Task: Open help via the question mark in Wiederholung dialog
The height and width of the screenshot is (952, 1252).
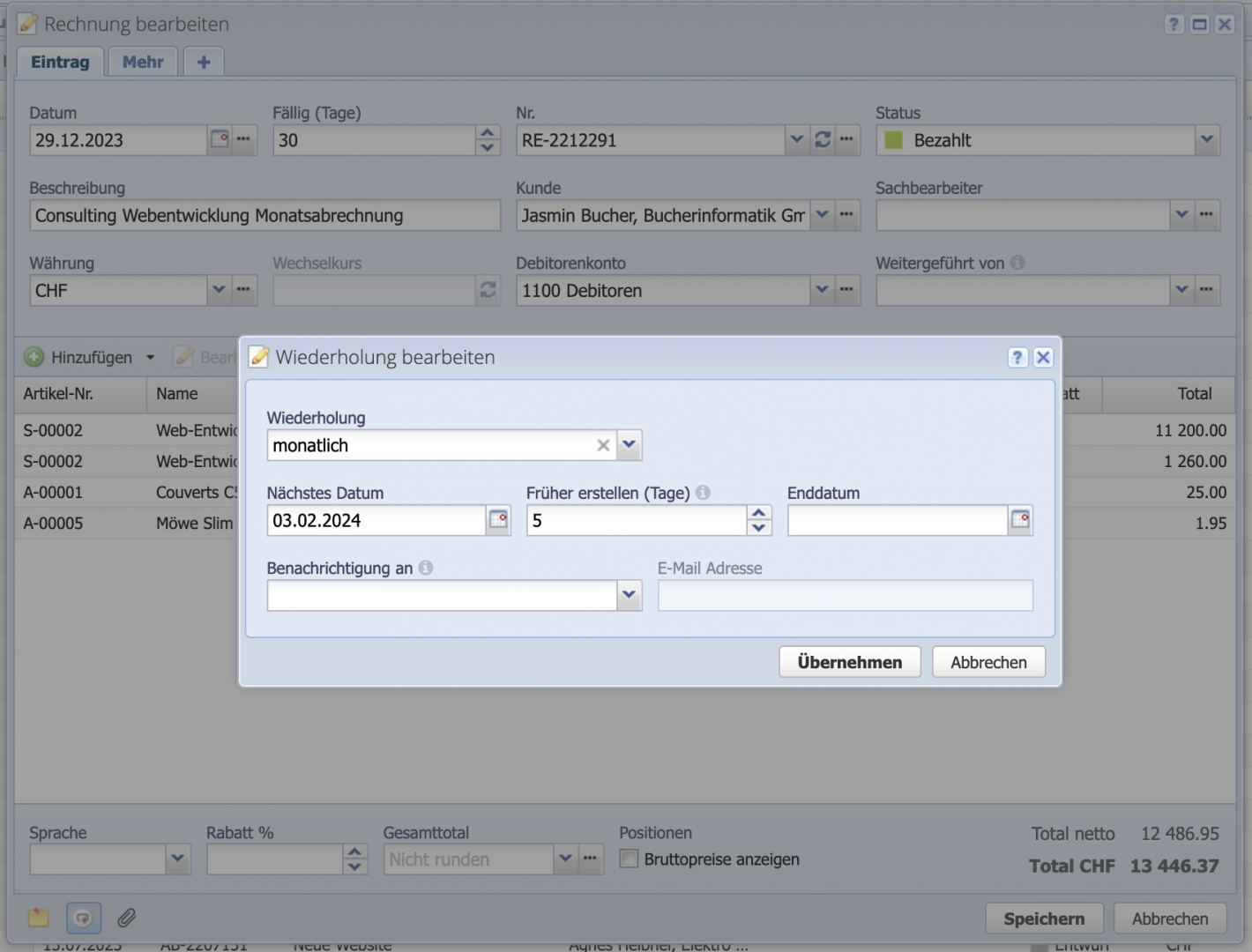Action: (1017, 357)
